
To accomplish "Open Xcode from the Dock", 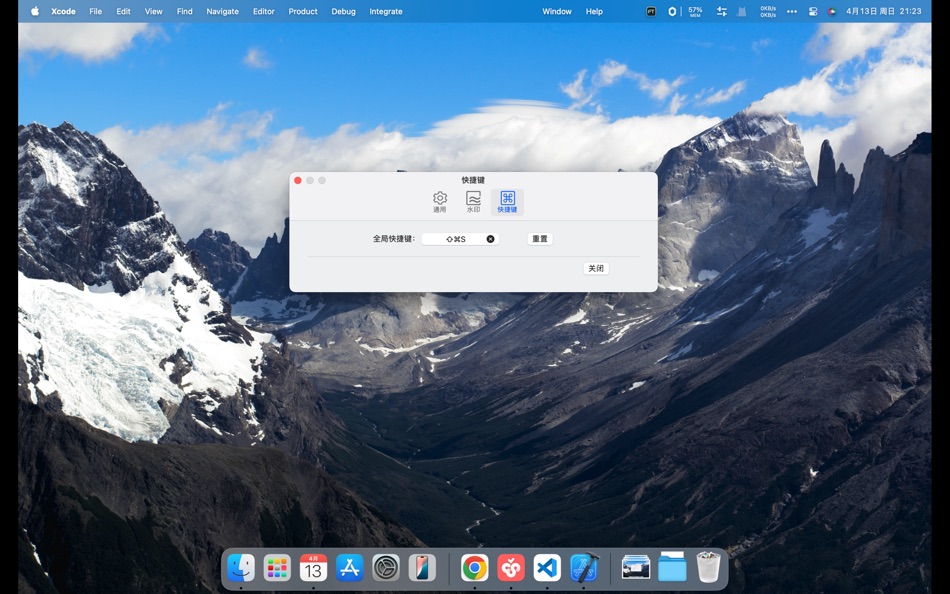I will pyautogui.click(x=583, y=567).
